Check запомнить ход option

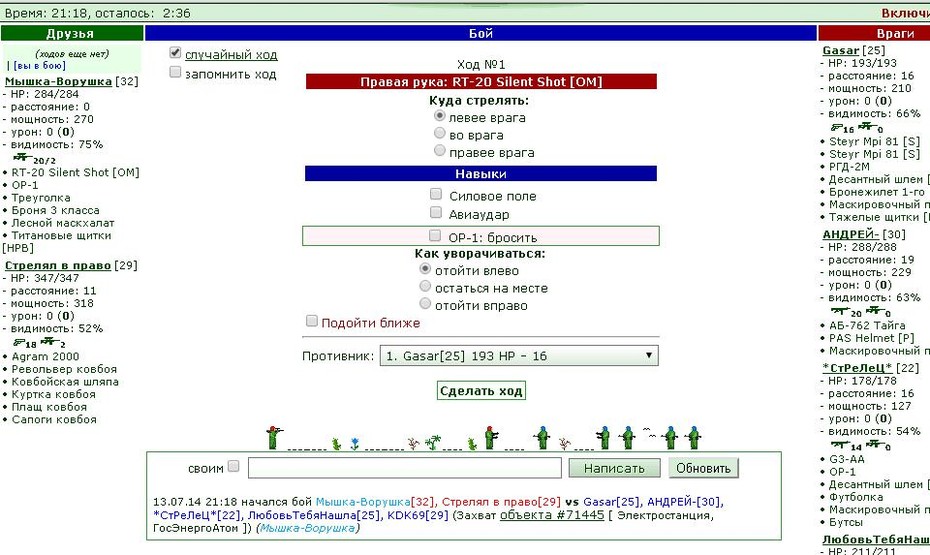(175, 72)
